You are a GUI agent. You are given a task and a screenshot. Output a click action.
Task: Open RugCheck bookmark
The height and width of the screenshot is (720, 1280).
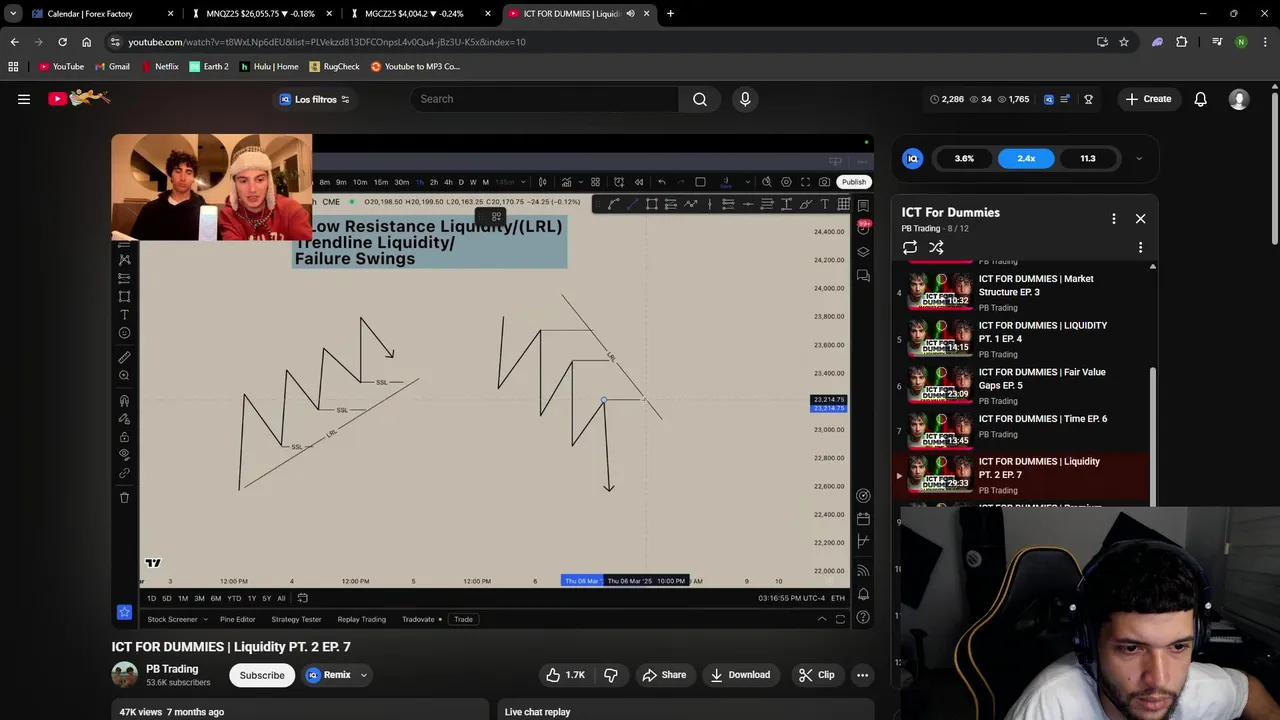point(334,67)
